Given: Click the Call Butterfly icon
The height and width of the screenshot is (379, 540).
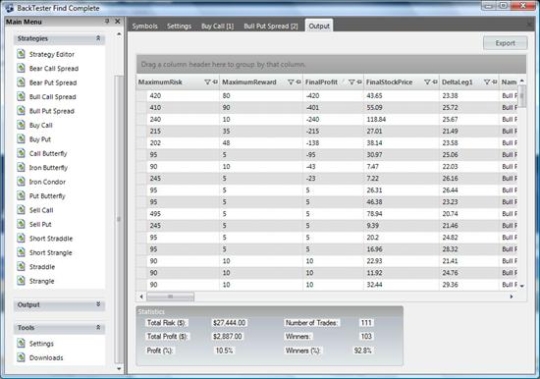Looking at the screenshot, I should (21, 153).
